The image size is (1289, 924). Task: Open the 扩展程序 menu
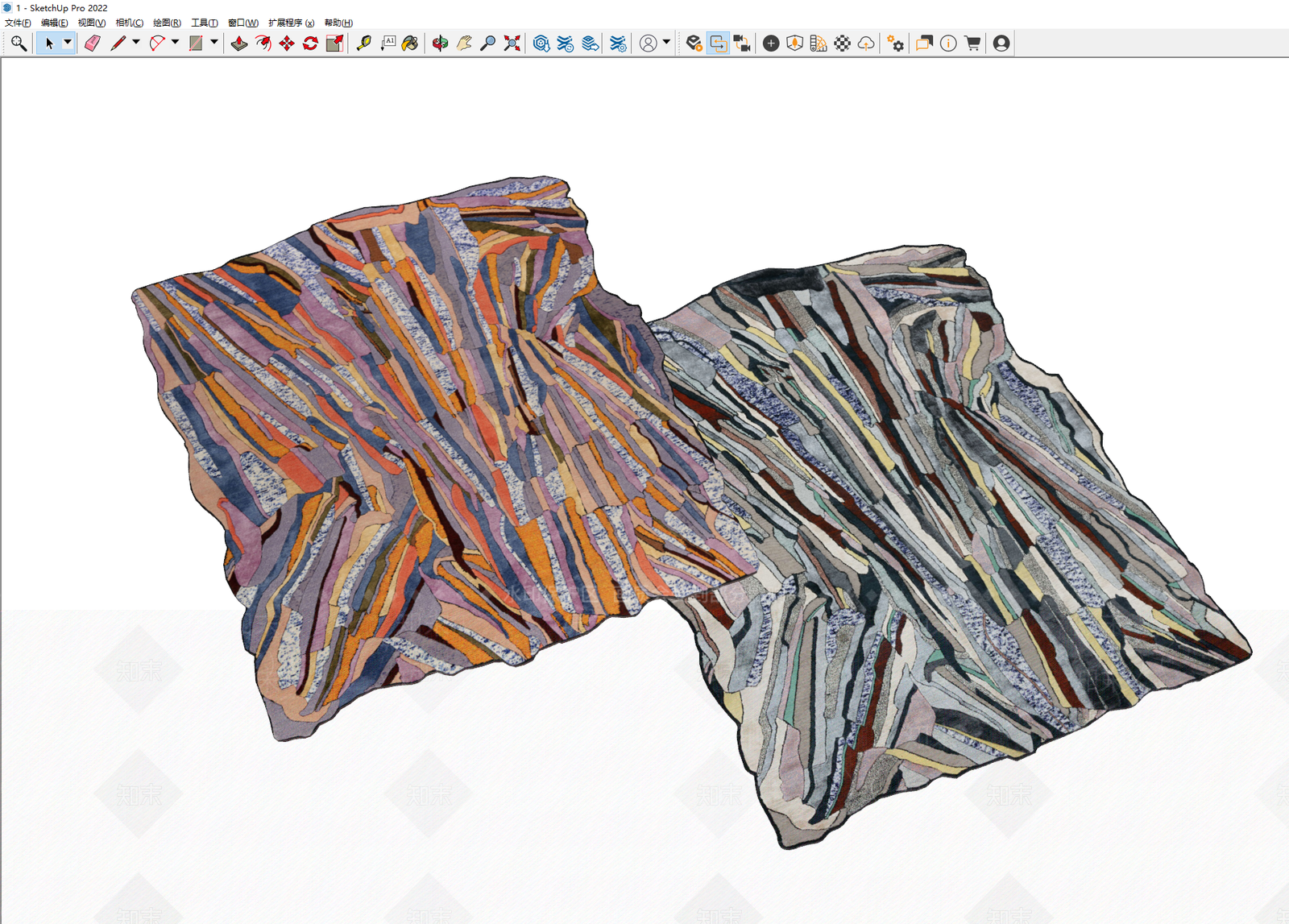pos(291,23)
